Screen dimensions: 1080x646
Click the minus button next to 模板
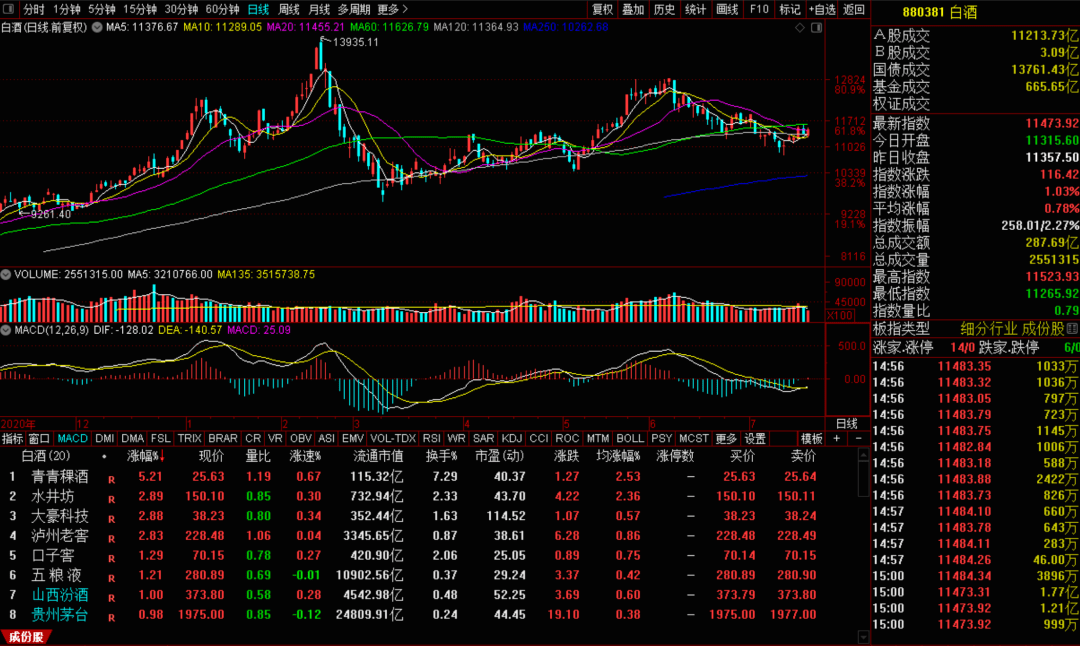[x=857, y=438]
